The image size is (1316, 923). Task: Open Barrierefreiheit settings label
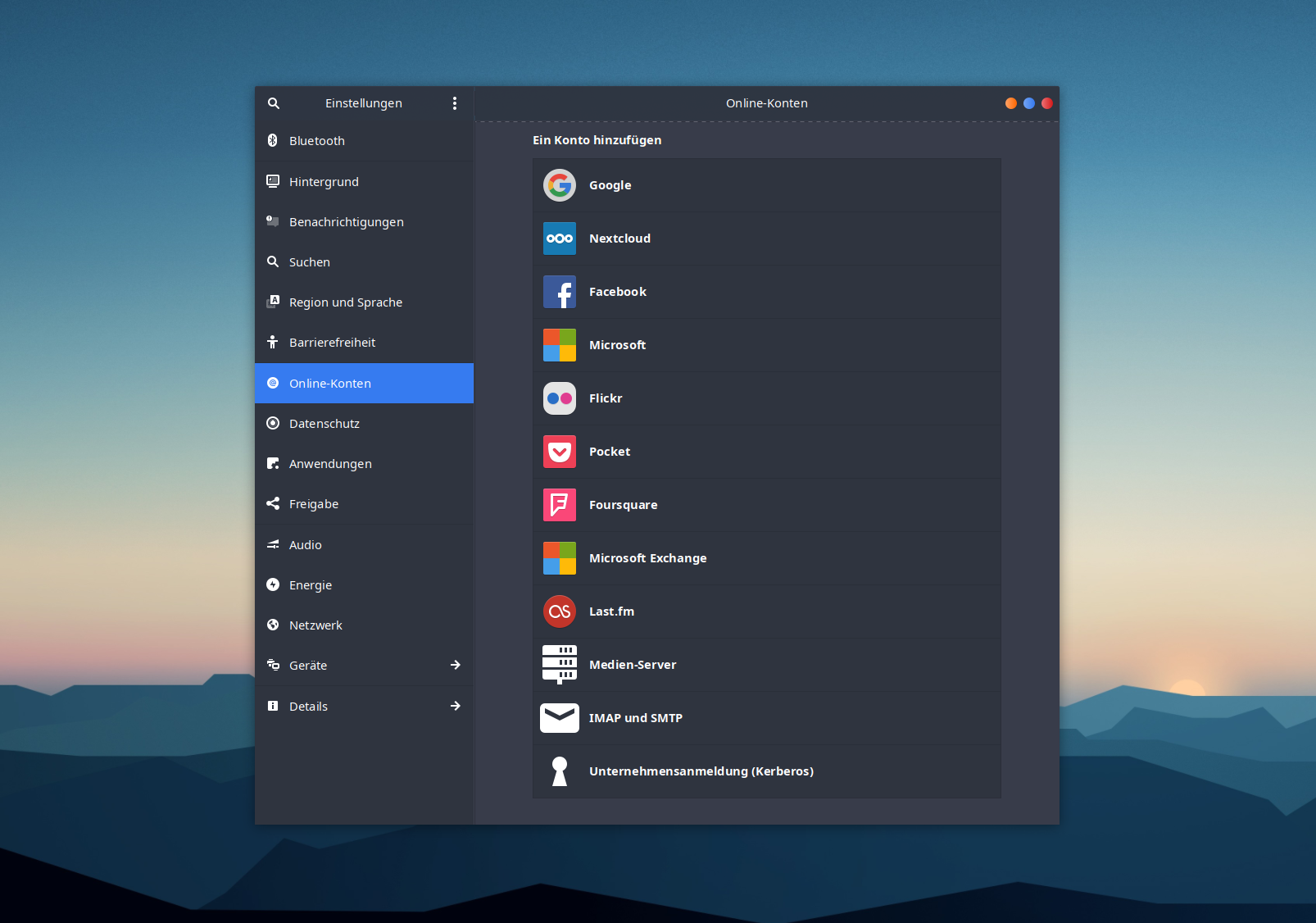click(x=332, y=343)
